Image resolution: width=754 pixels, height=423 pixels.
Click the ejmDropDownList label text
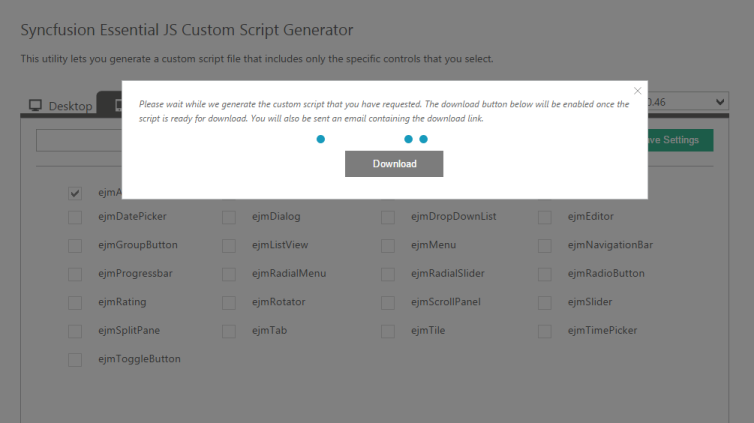click(x=453, y=216)
